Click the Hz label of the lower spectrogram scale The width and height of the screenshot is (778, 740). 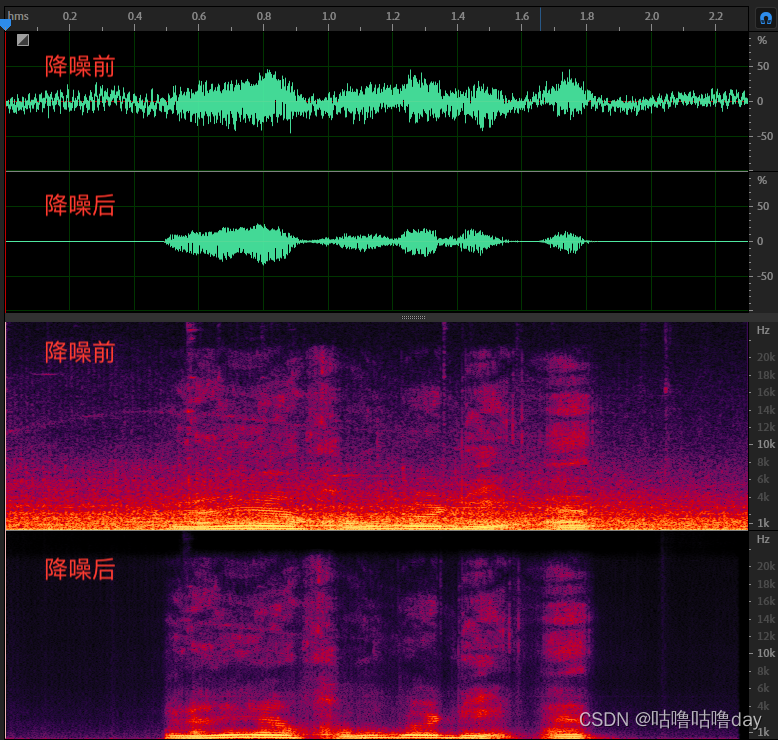pyautogui.click(x=763, y=539)
